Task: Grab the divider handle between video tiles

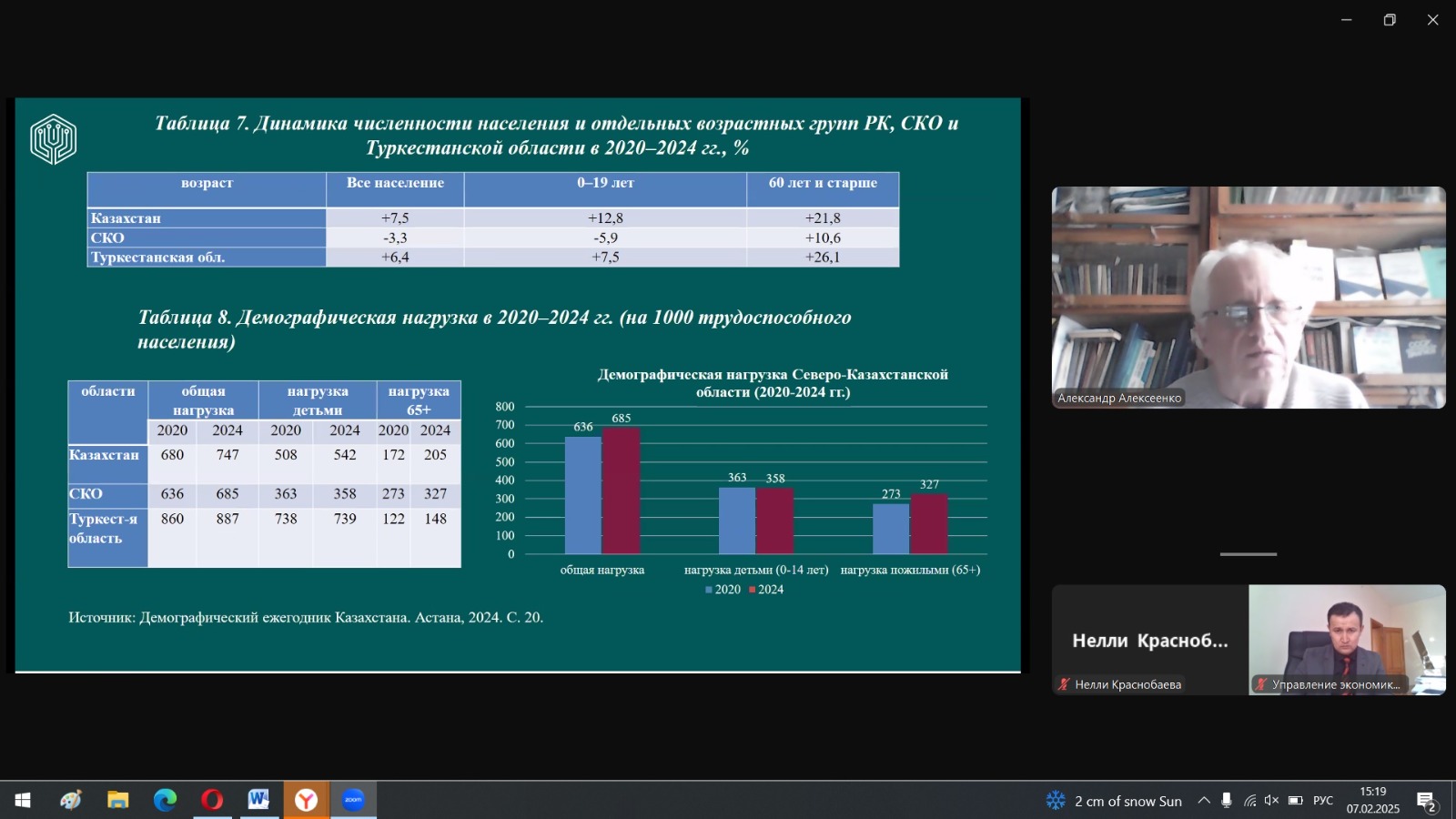Action: tap(1249, 554)
